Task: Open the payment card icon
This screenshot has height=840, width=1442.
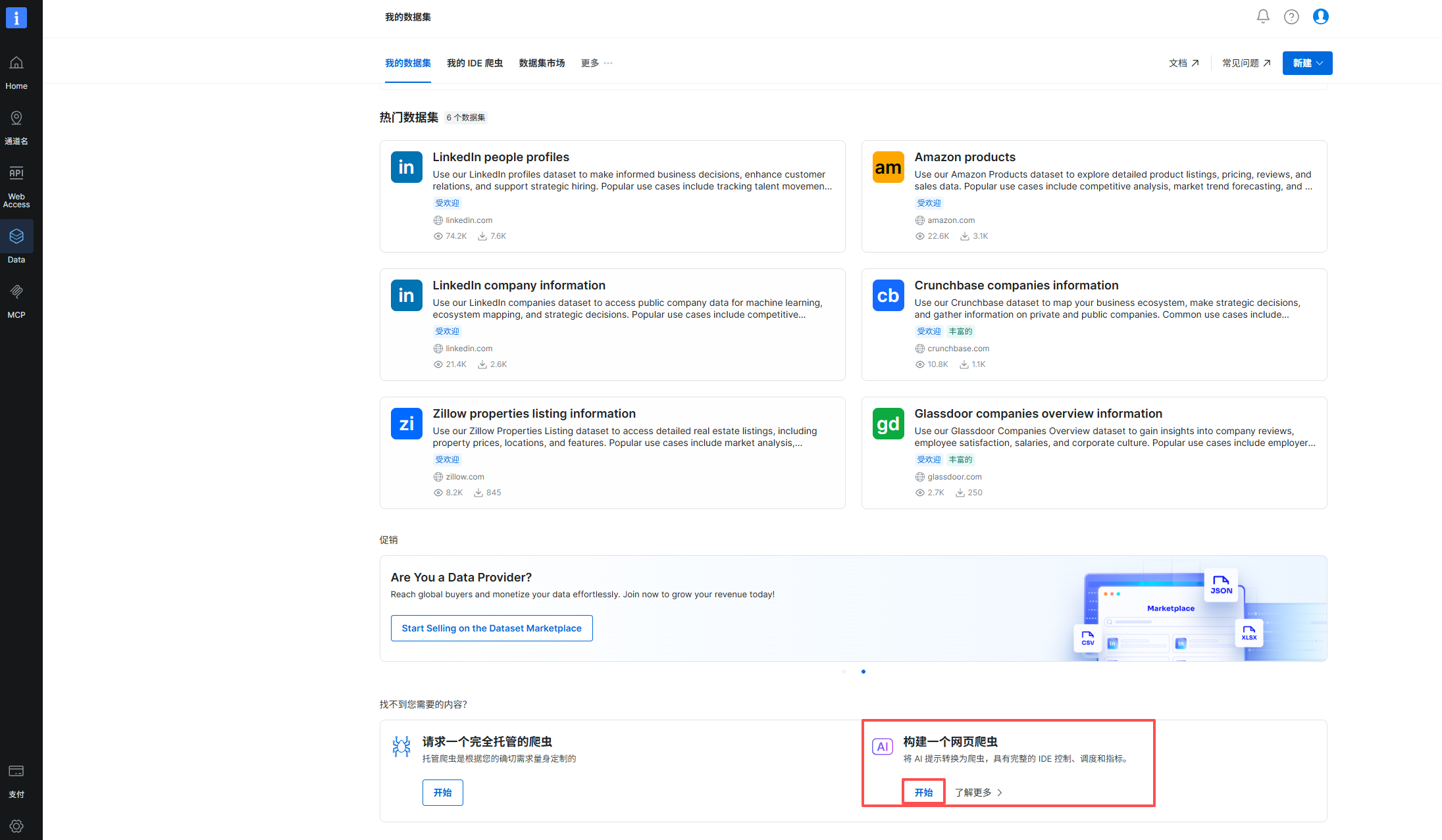Action: pos(16,771)
